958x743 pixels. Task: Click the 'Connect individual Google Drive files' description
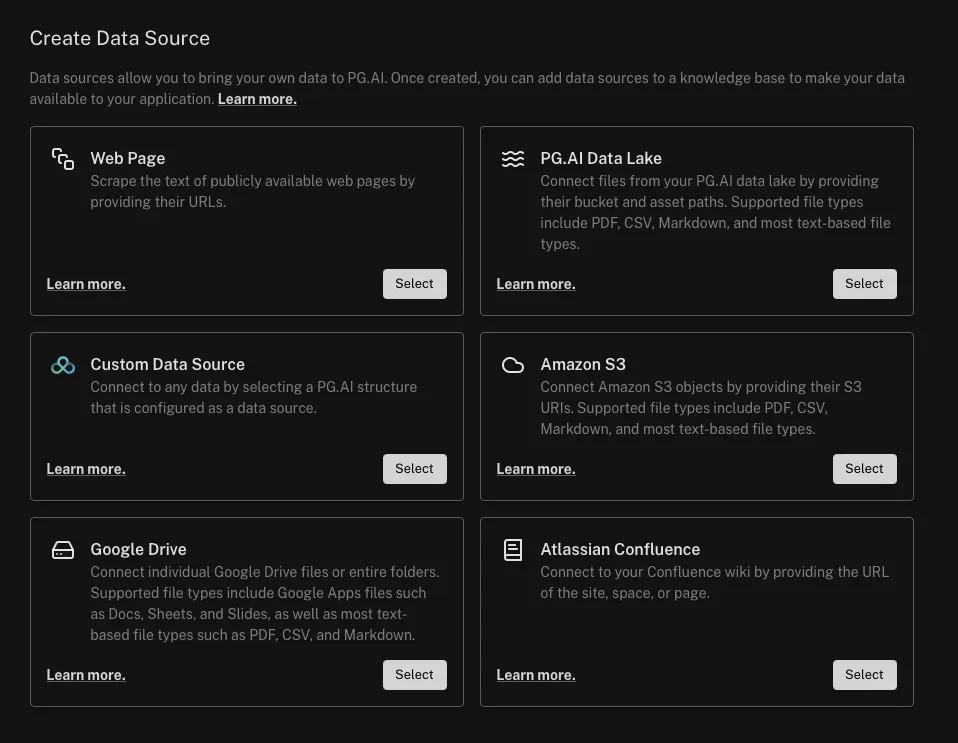(265, 603)
